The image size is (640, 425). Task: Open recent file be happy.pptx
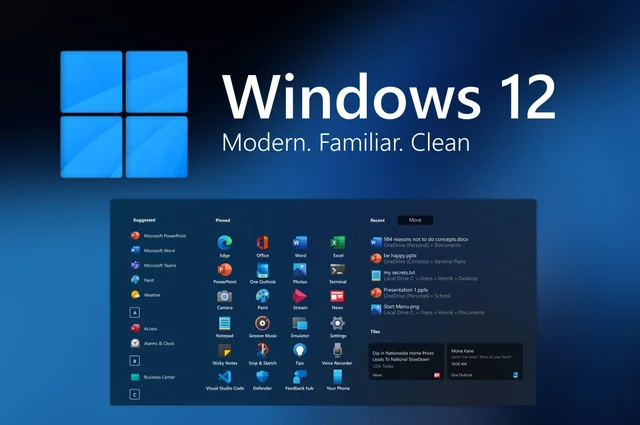[418, 258]
